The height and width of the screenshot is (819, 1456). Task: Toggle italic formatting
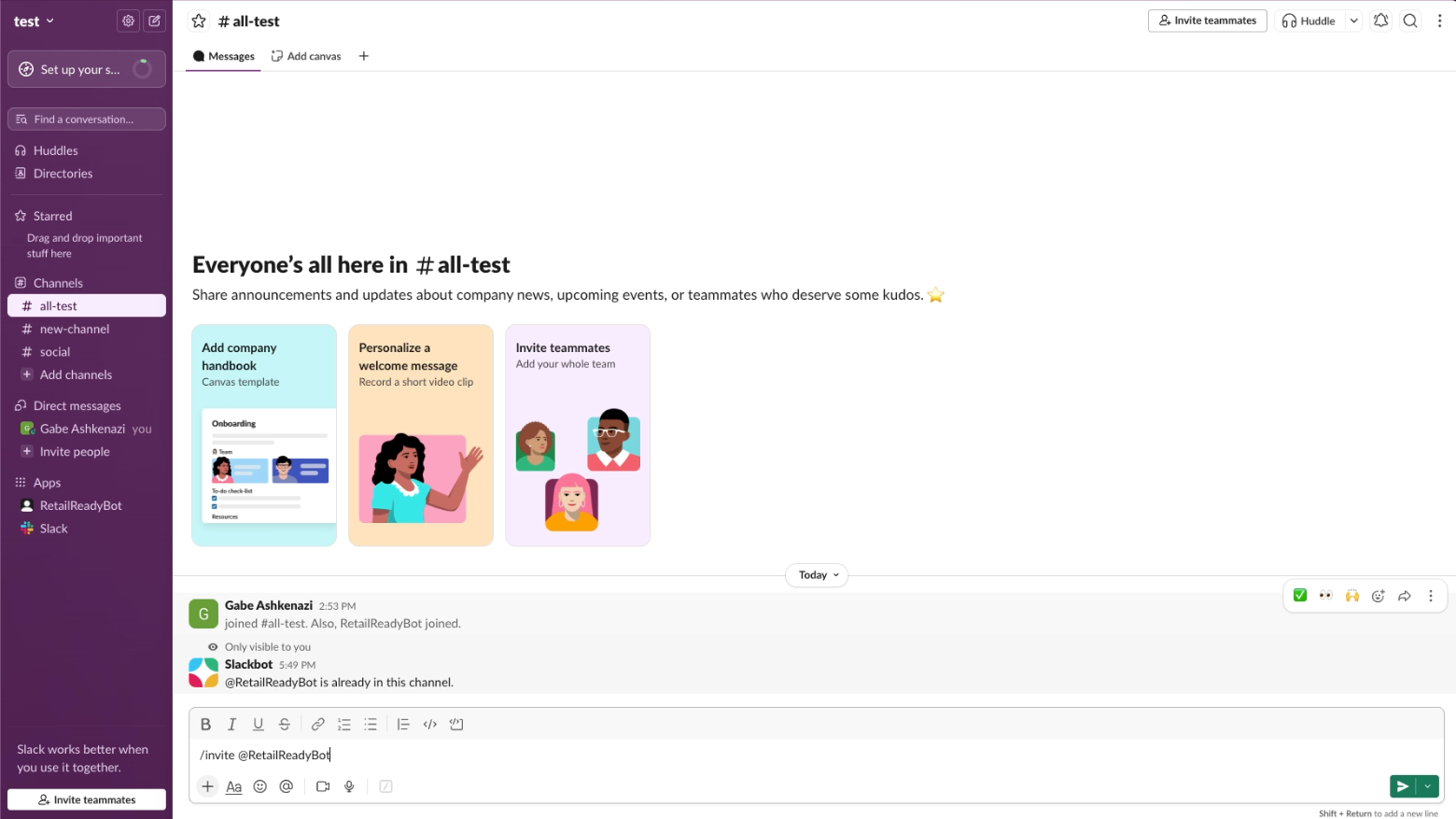(232, 724)
